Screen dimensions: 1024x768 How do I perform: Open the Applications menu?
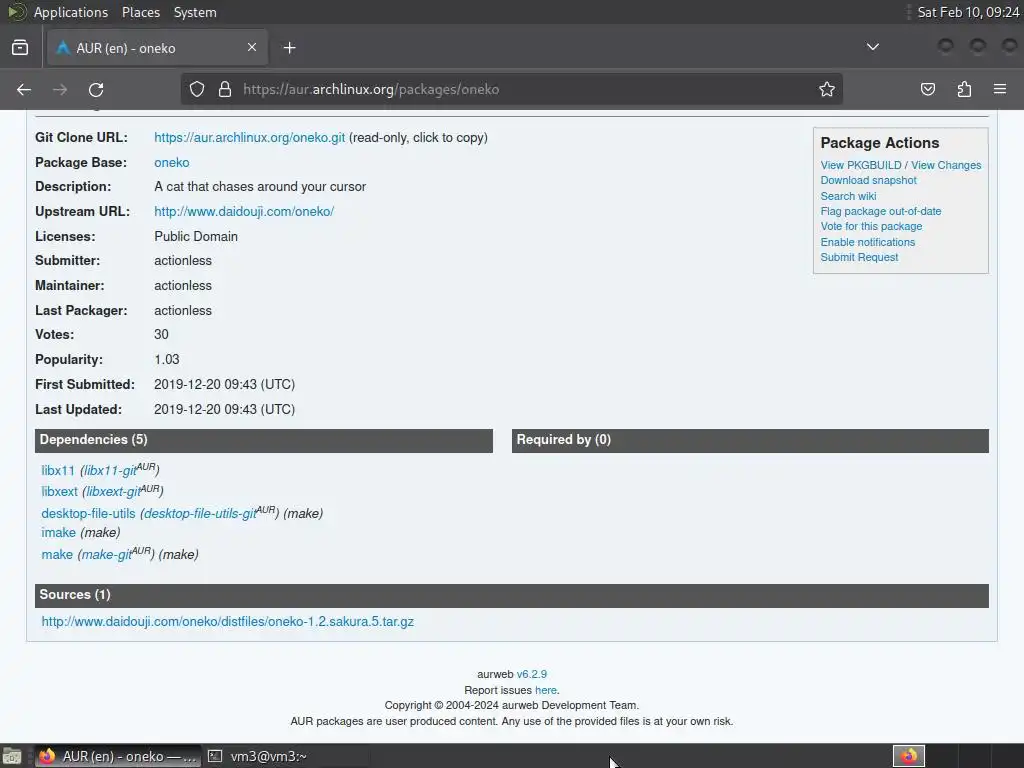pos(71,12)
